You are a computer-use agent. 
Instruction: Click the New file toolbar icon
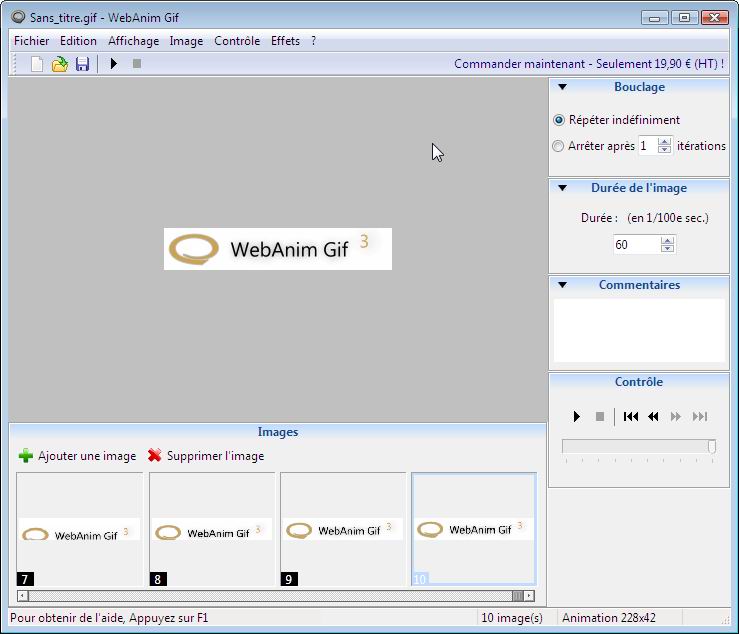(37, 64)
